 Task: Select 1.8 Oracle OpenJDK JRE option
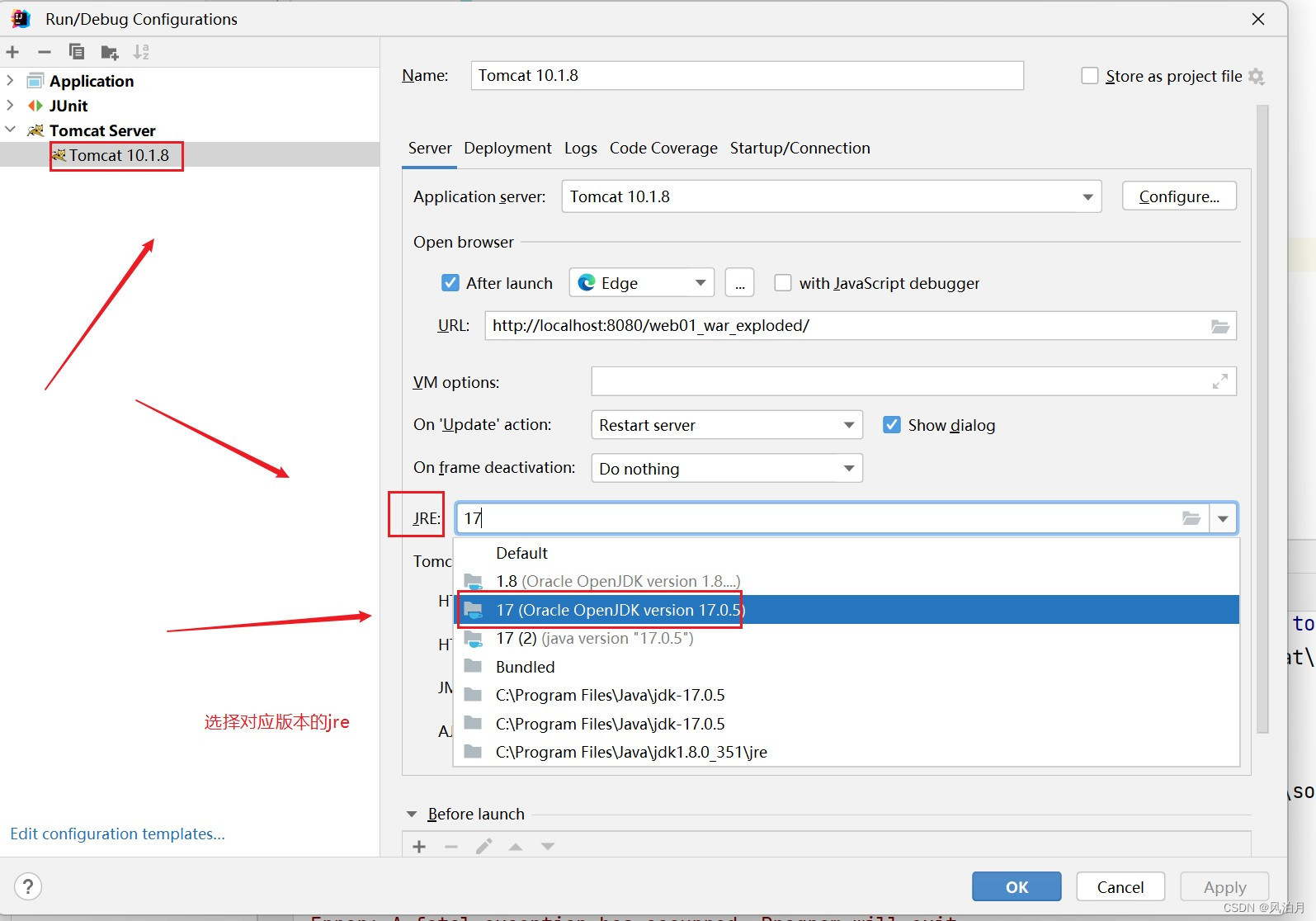pyautogui.click(x=847, y=581)
